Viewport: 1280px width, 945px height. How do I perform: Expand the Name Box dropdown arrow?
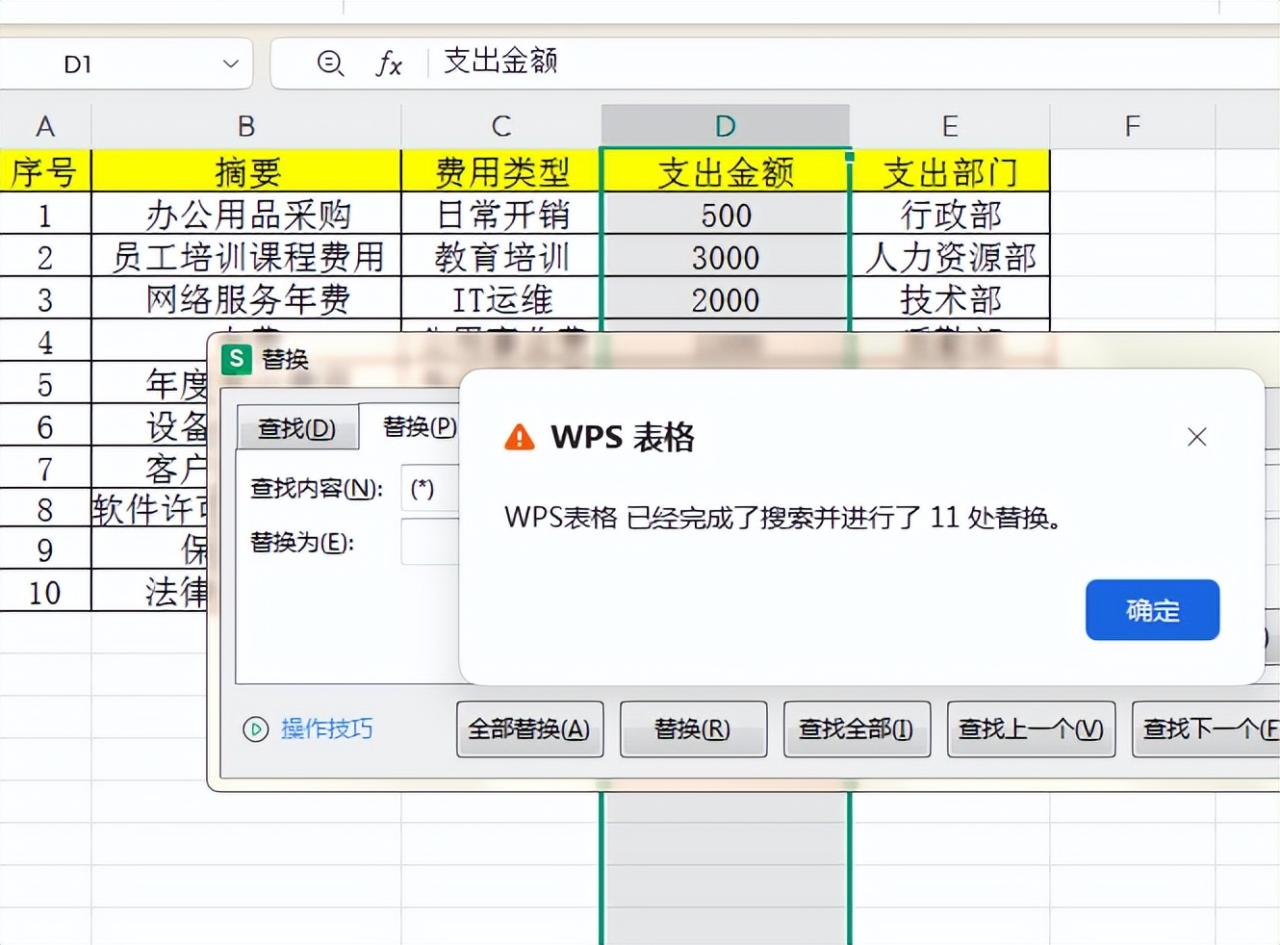(231, 64)
